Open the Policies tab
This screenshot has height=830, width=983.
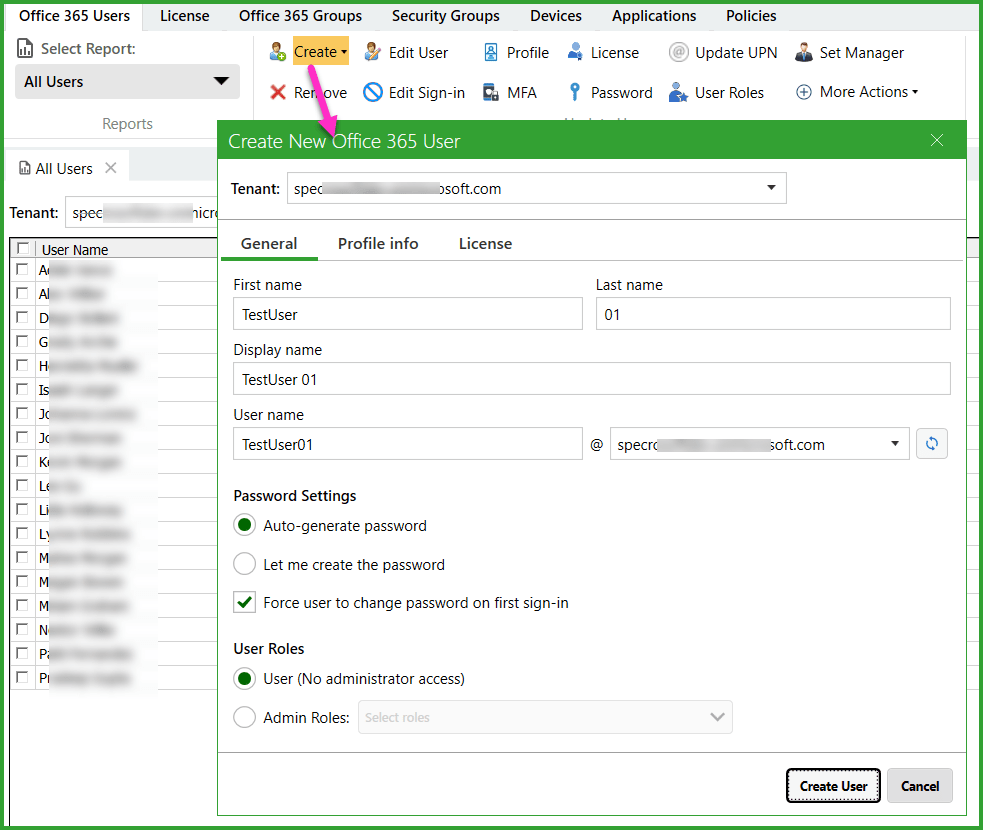coord(751,16)
